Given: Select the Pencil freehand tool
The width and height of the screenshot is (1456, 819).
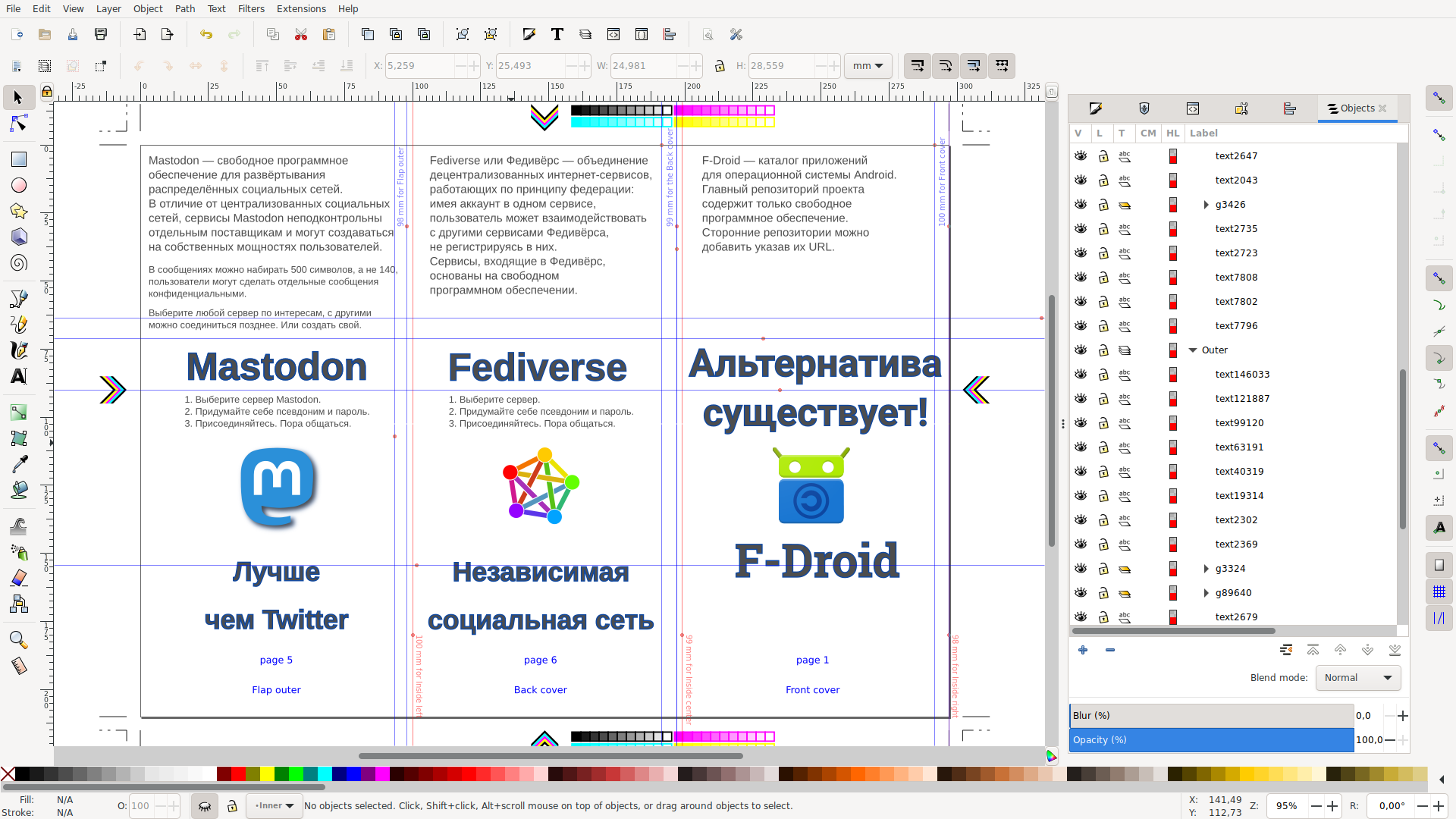Looking at the screenshot, I should click(x=18, y=325).
